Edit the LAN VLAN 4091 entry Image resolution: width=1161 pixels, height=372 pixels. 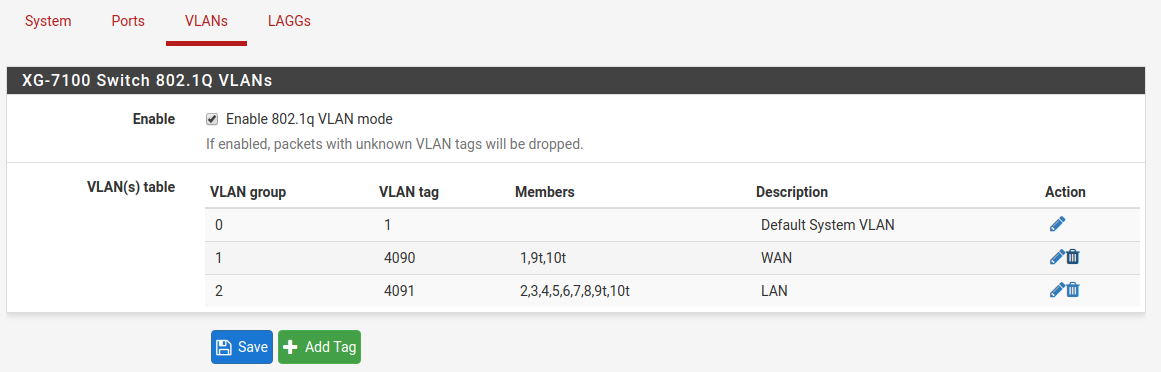point(1057,290)
